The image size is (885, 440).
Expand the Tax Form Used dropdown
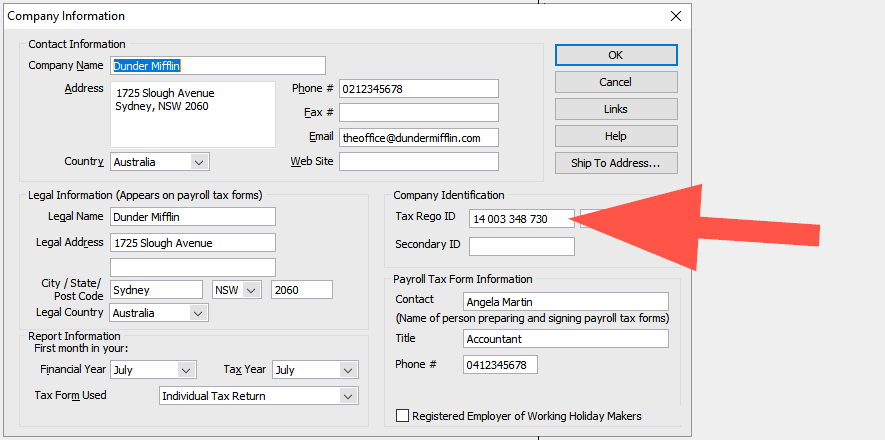pyautogui.click(x=259, y=396)
